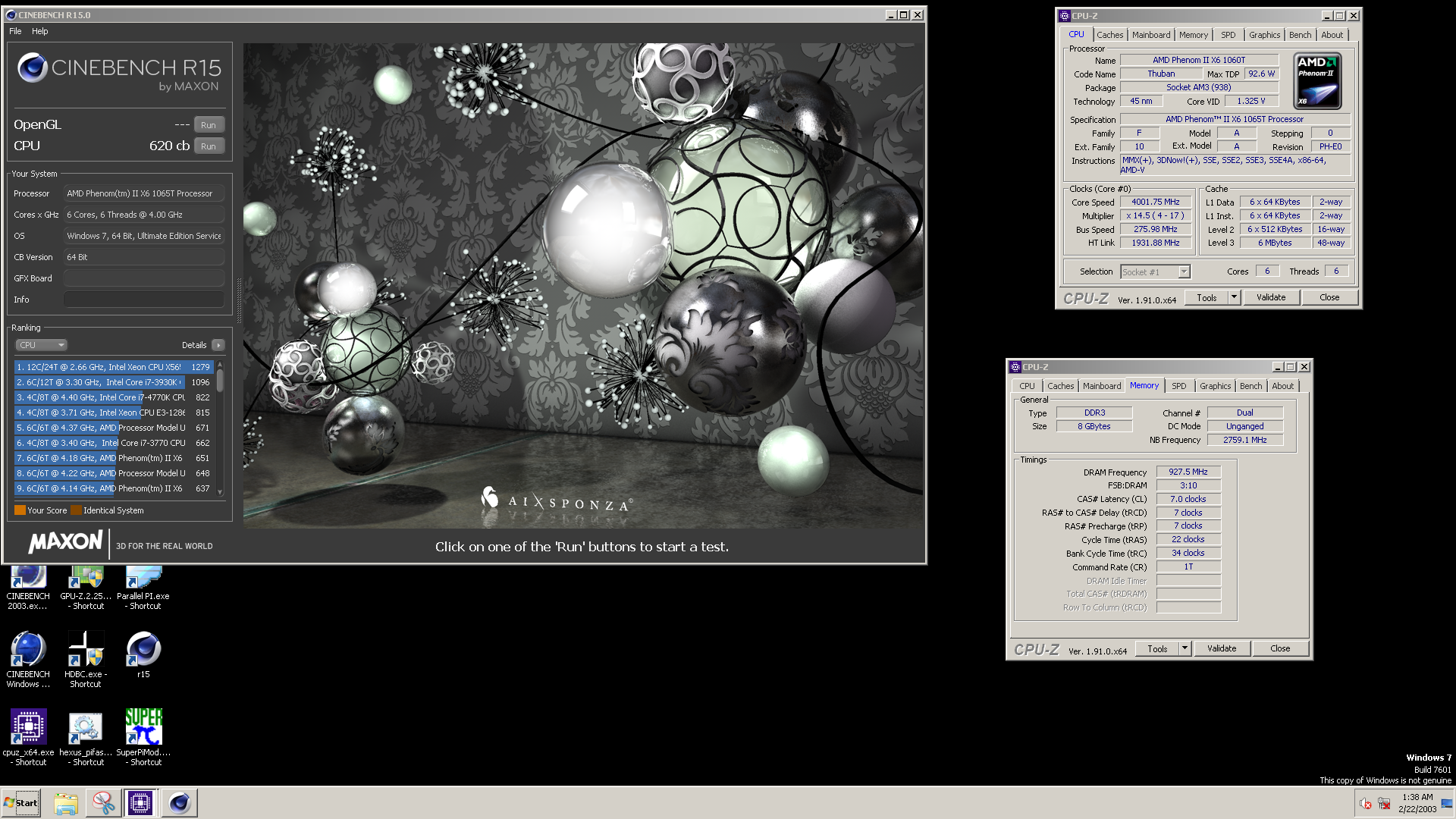Click the muted volume tray icon
1456x819 pixels.
click(x=1366, y=804)
